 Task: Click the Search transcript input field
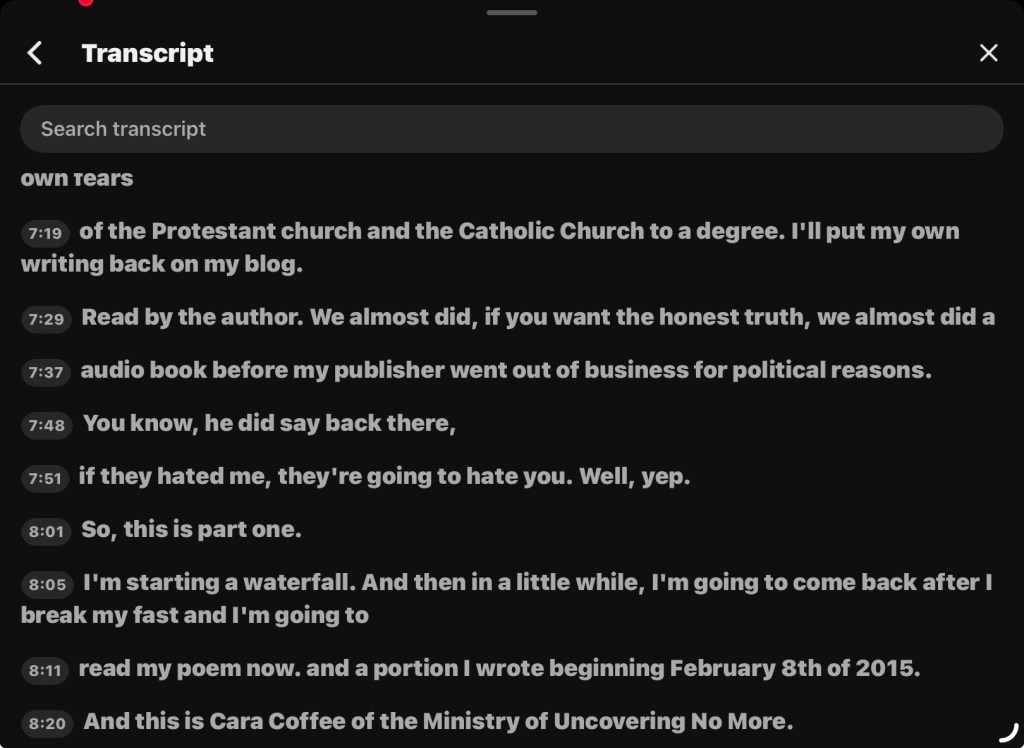(511, 129)
